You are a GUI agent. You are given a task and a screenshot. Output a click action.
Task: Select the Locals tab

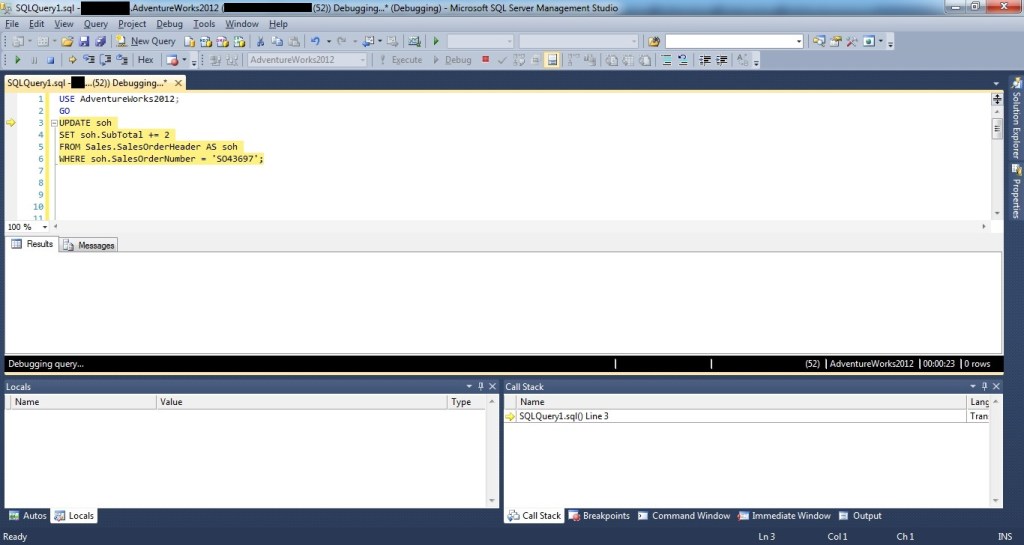[74, 516]
